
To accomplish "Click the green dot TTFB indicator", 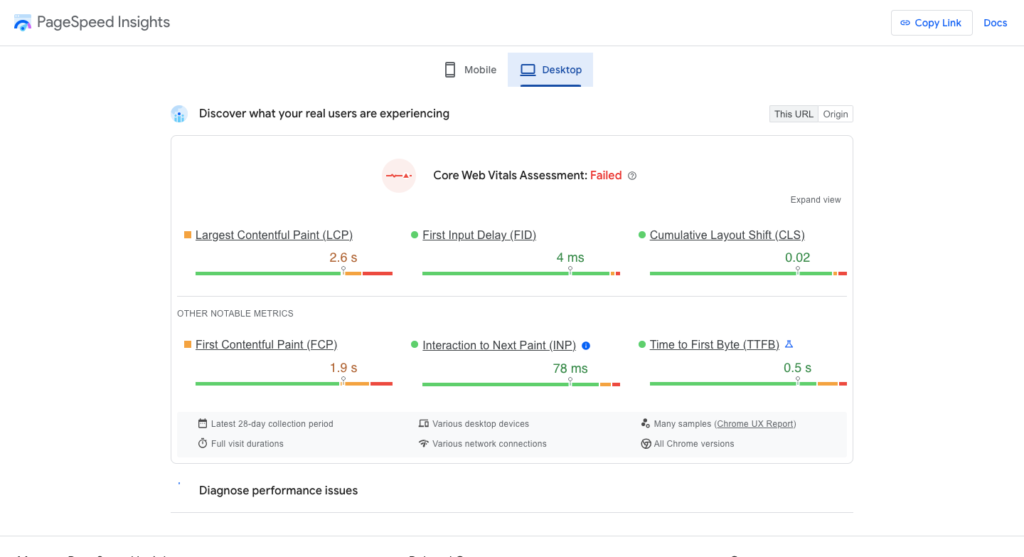I will pyautogui.click(x=641, y=344).
